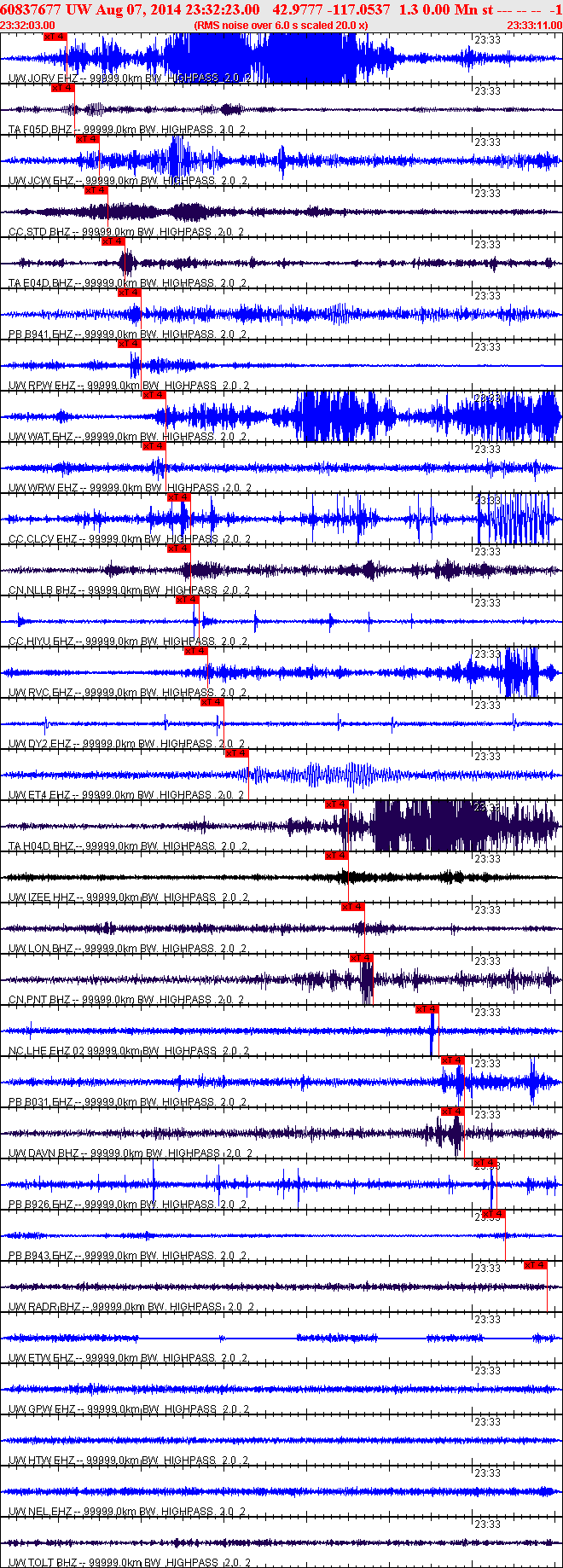Click the pick flag on the UW JCW trace
Image resolution: width=563 pixels, height=1568 pixels.
[x=88, y=139]
